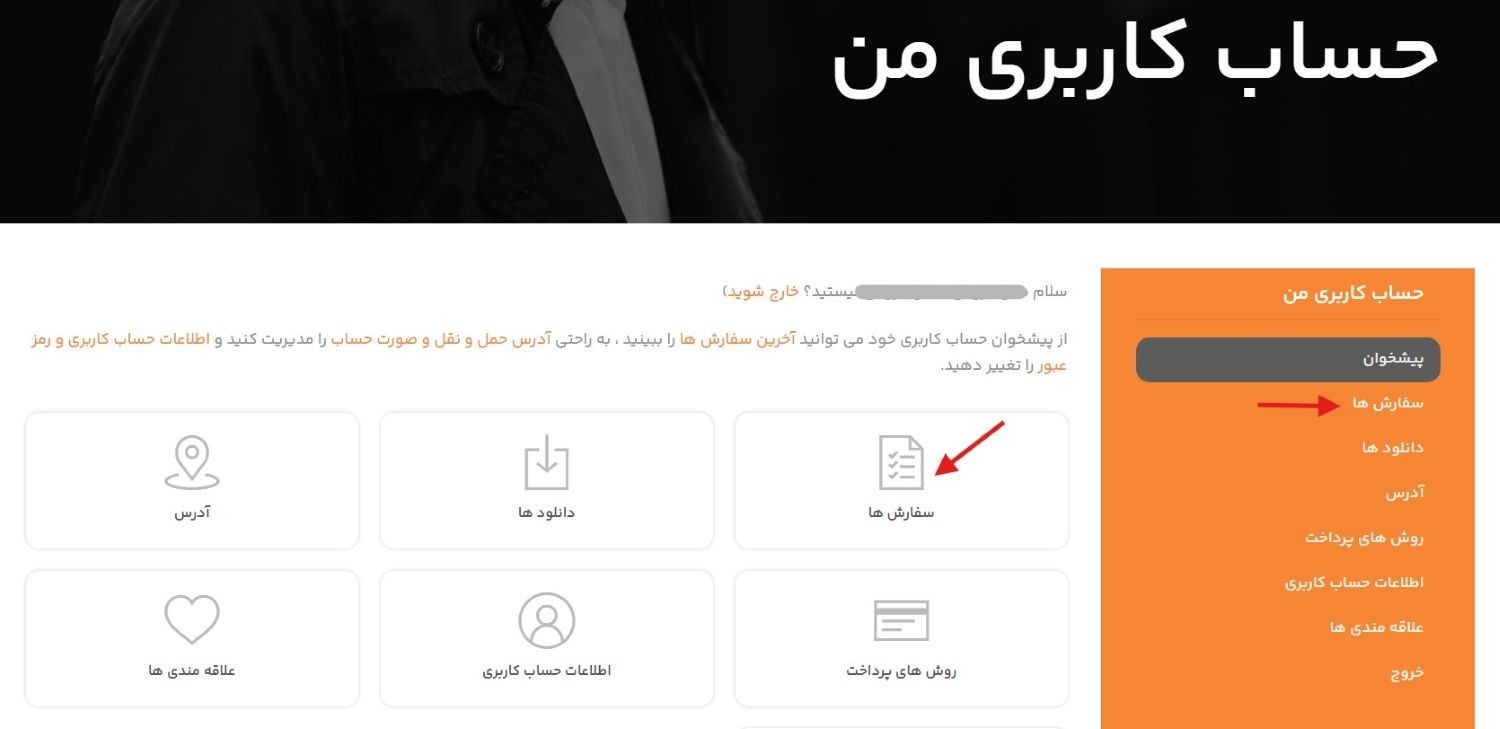Open علاقه مندی ها sidebar entry
The height and width of the screenshot is (729, 1500).
point(1376,627)
